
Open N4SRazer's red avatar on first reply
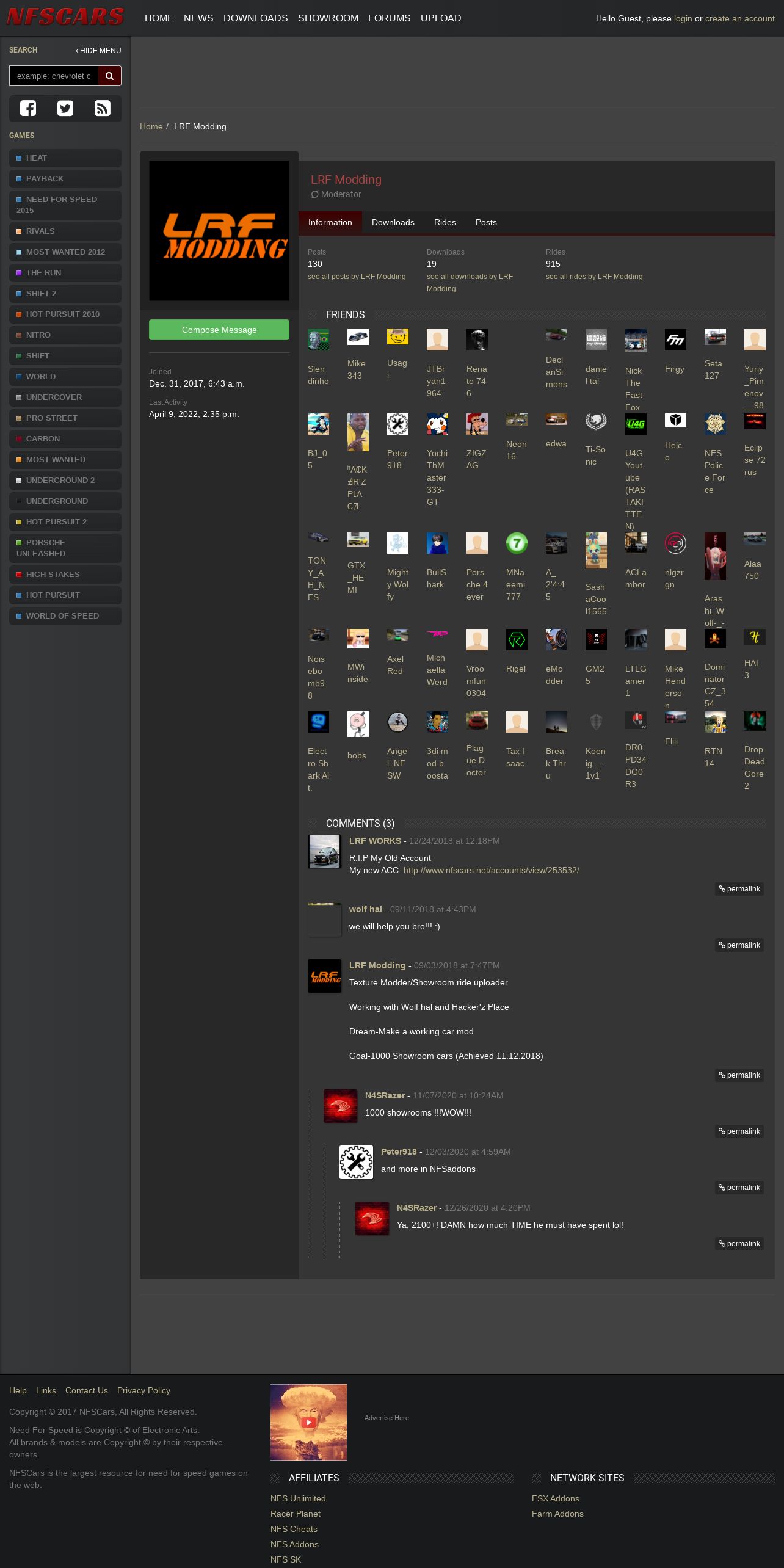click(340, 1106)
